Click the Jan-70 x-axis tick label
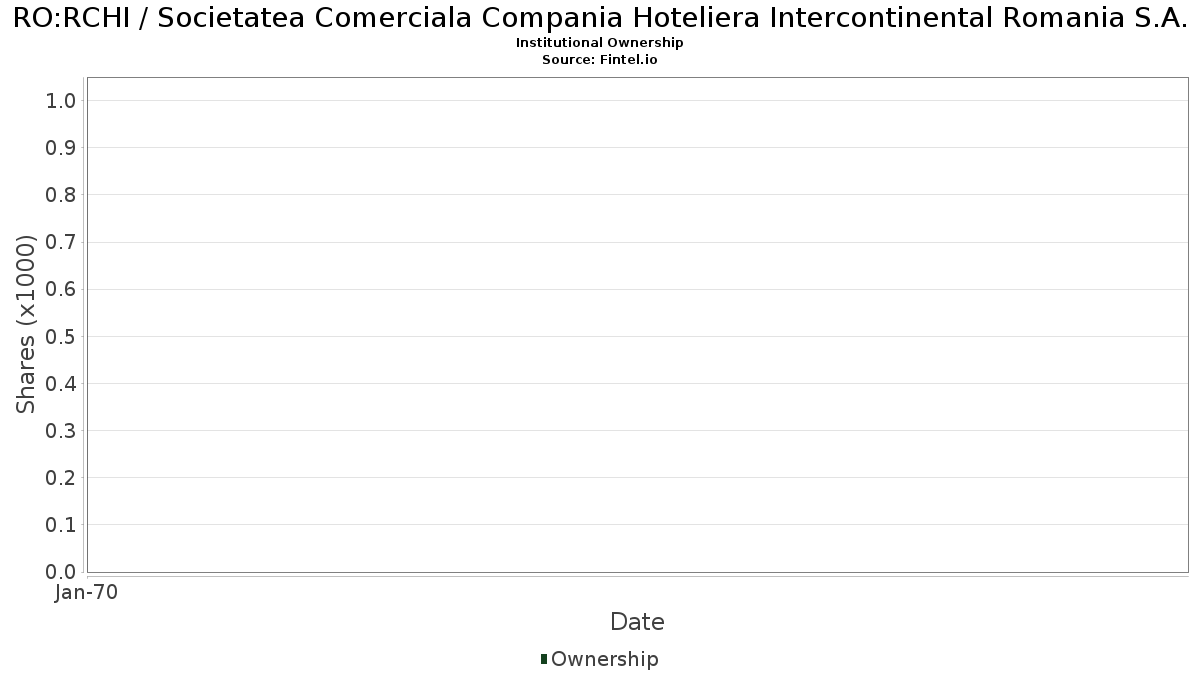The width and height of the screenshot is (1200, 675). (87, 593)
